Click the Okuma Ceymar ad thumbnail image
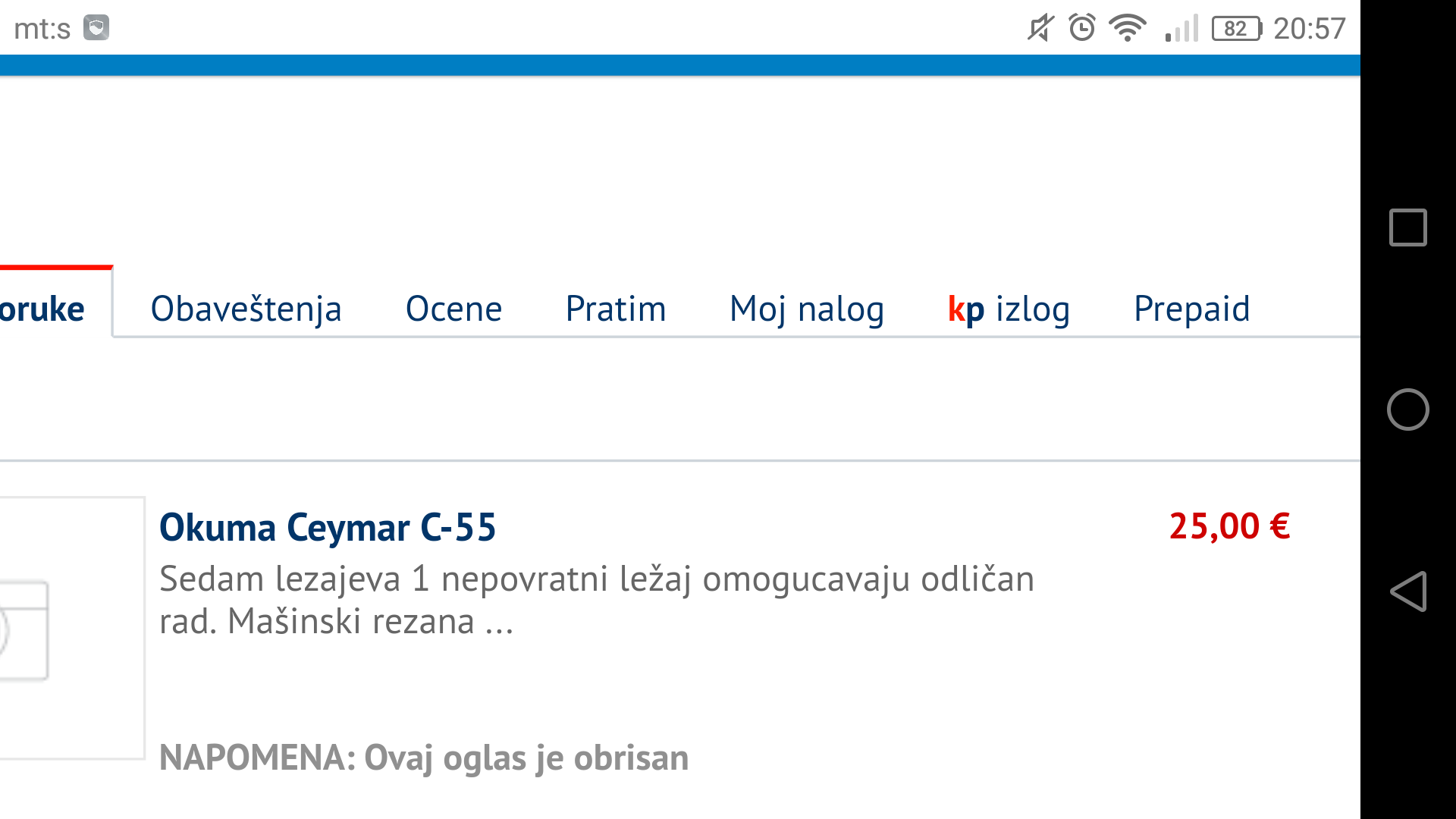The height and width of the screenshot is (819, 1456). tap(72, 628)
